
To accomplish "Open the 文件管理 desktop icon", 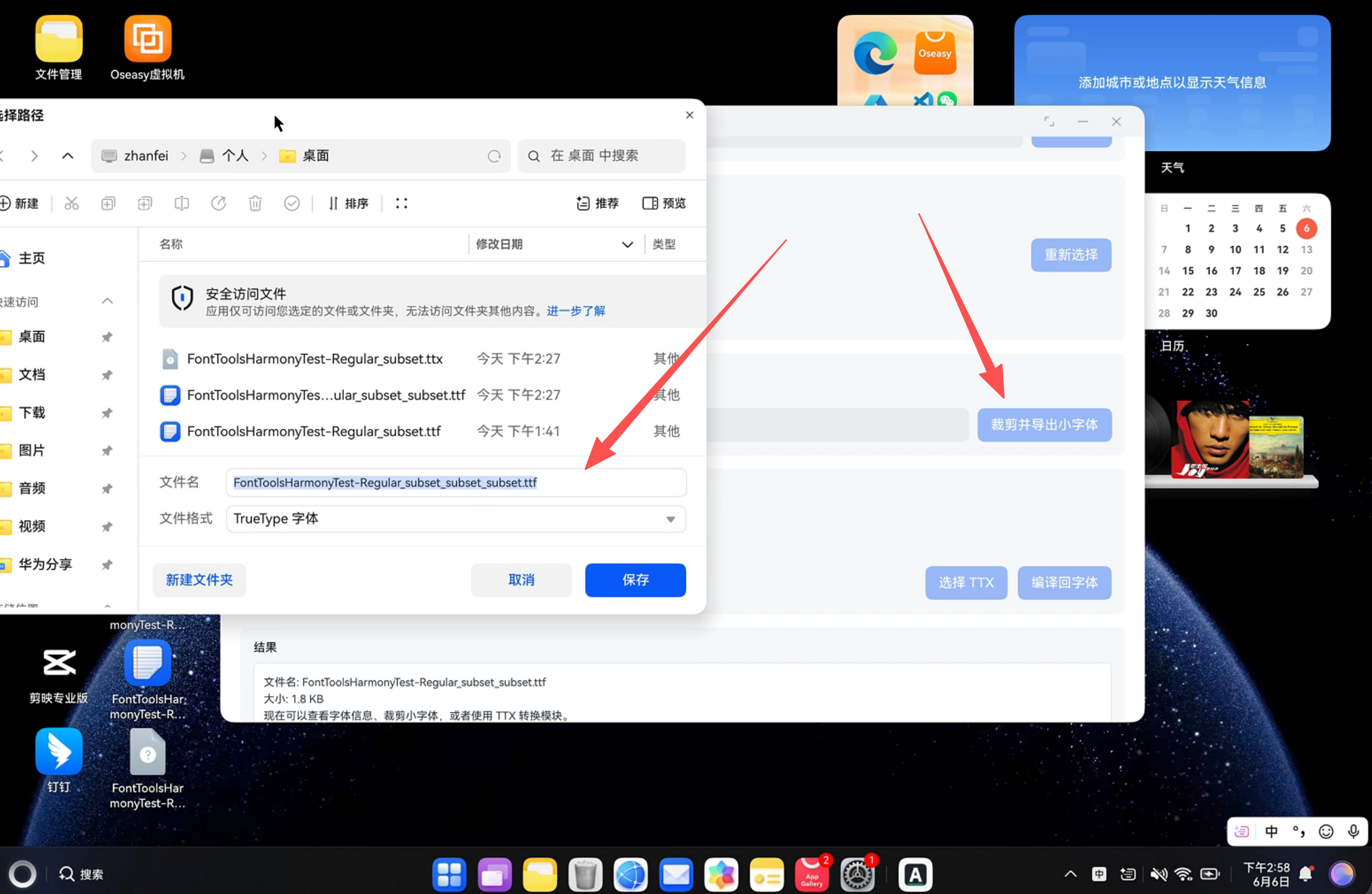I will (59, 48).
